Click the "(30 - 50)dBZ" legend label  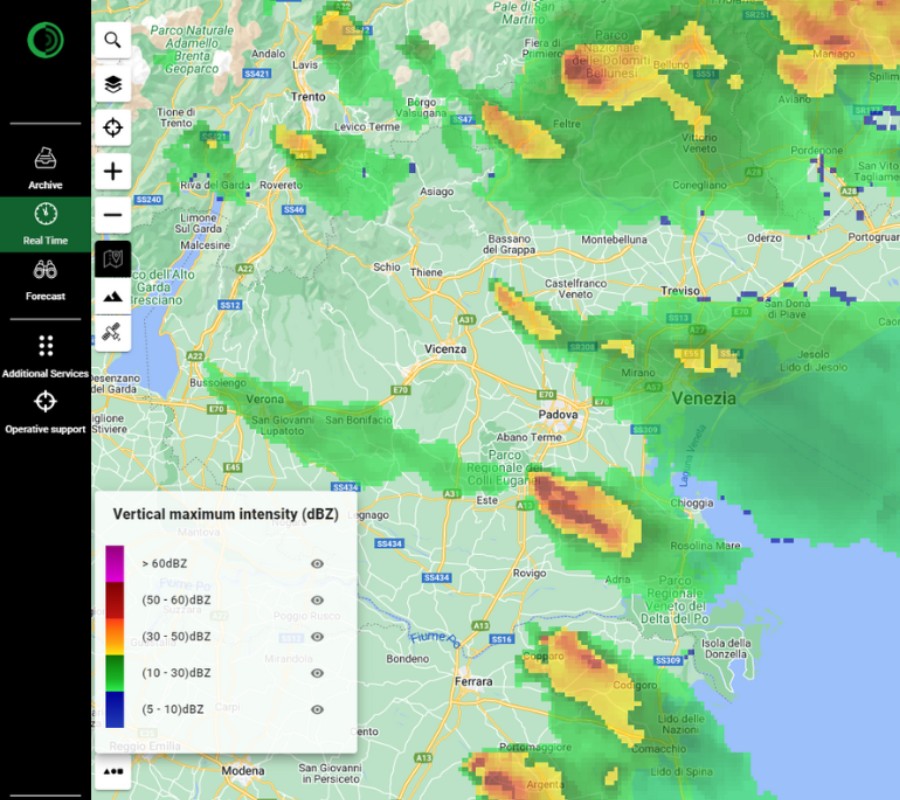click(x=176, y=636)
